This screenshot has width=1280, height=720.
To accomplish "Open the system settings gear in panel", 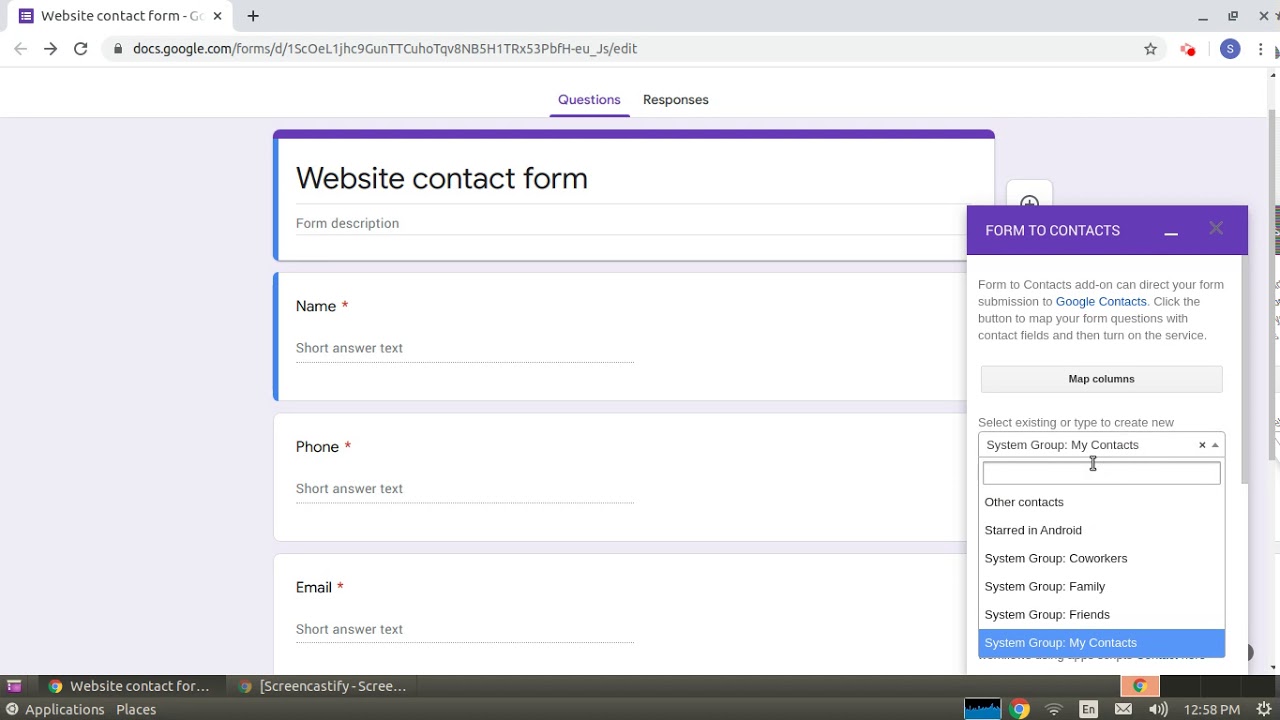I will 1263,710.
